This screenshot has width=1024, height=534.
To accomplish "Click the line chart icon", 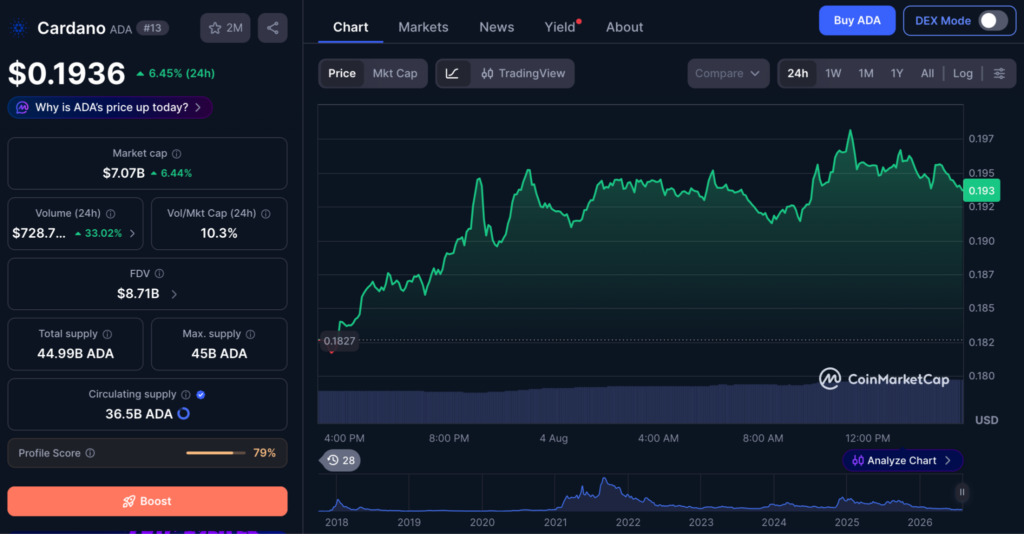I will (x=452, y=73).
